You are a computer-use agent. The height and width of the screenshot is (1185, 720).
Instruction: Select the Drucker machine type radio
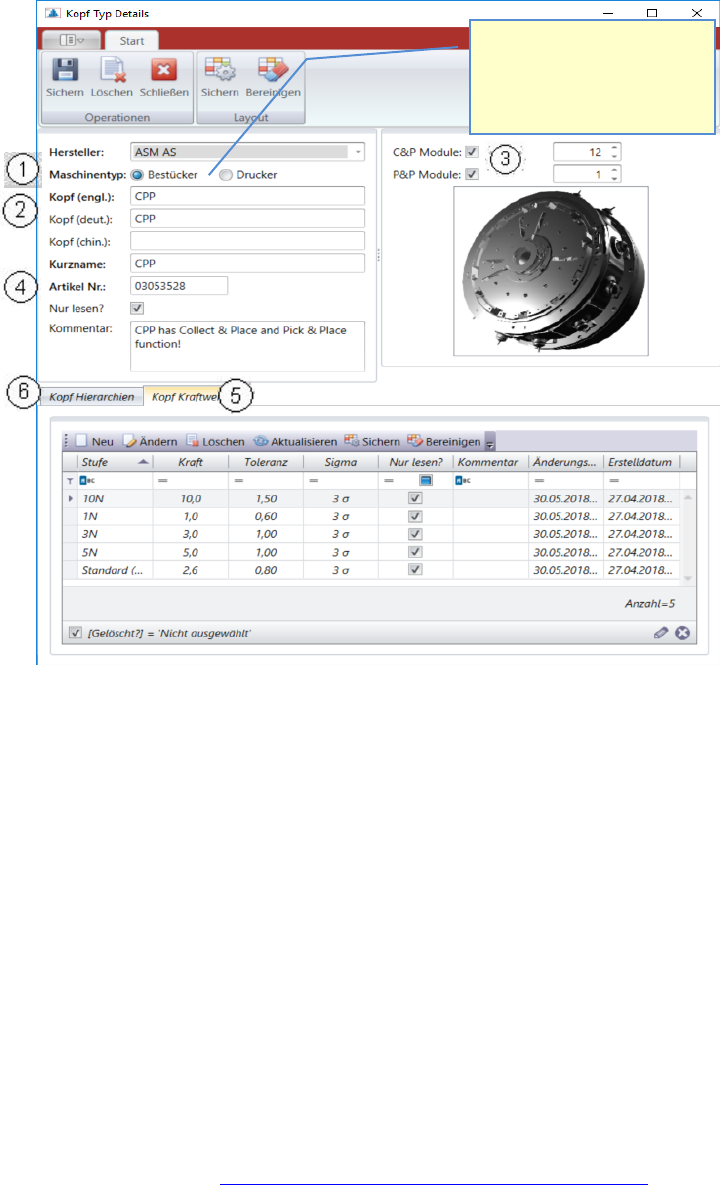pyautogui.click(x=225, y=175)
